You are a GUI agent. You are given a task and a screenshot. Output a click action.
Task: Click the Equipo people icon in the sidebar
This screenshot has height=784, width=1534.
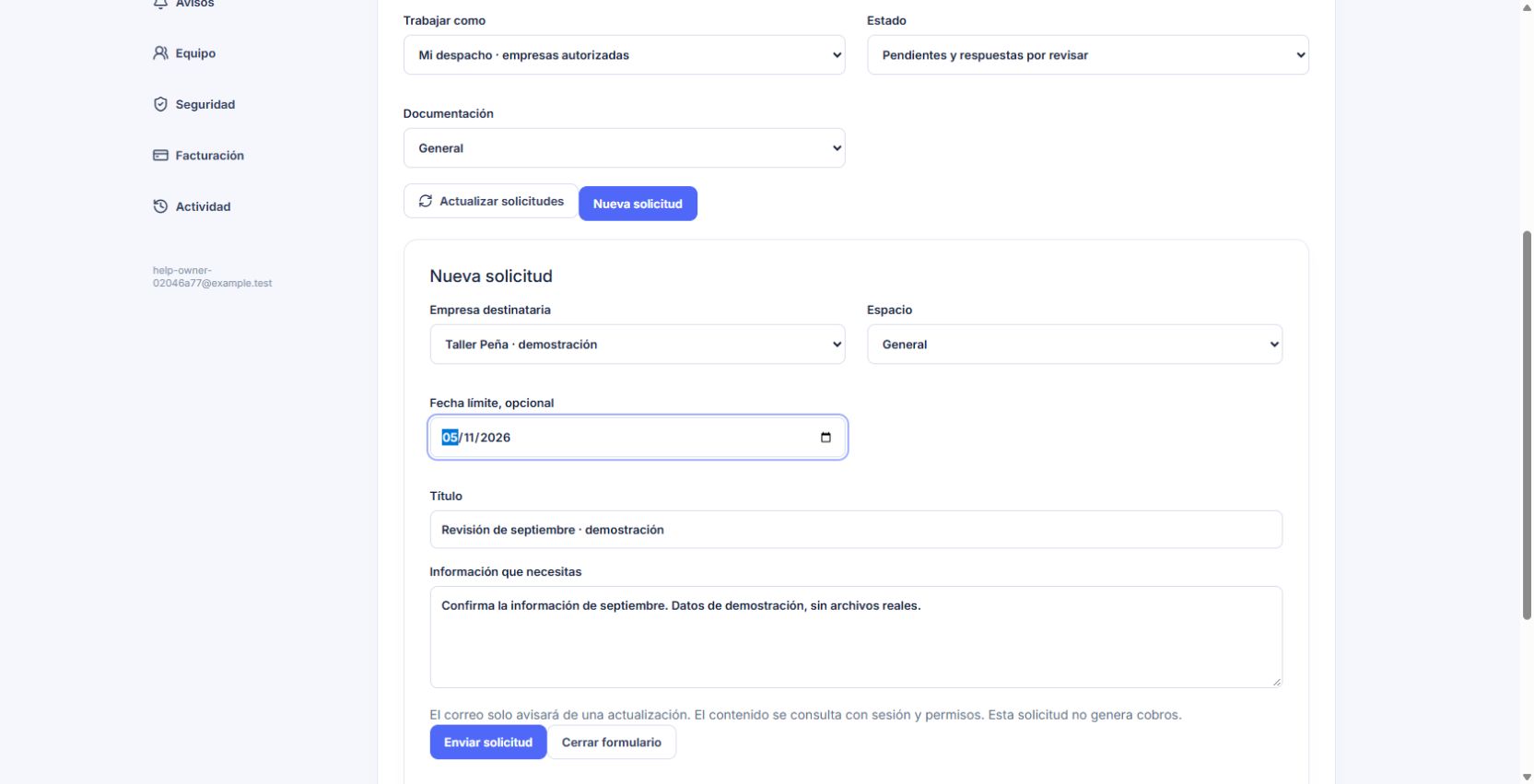coord(160,53)
